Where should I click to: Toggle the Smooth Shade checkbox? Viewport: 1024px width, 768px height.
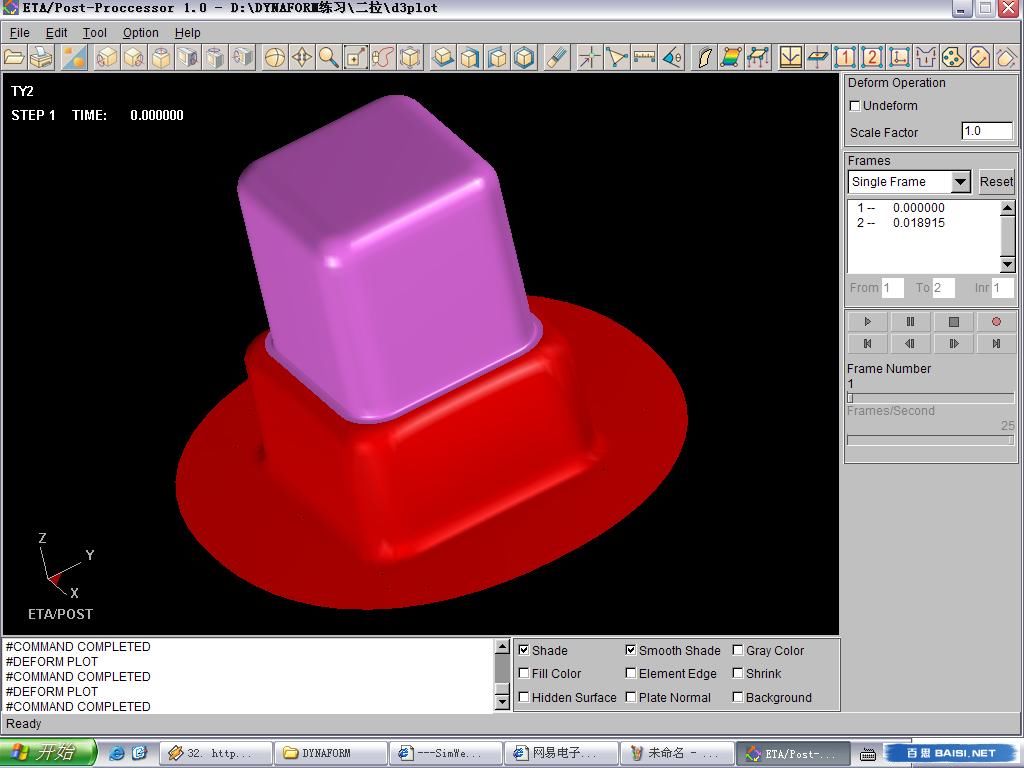click(x=631, y=650)
